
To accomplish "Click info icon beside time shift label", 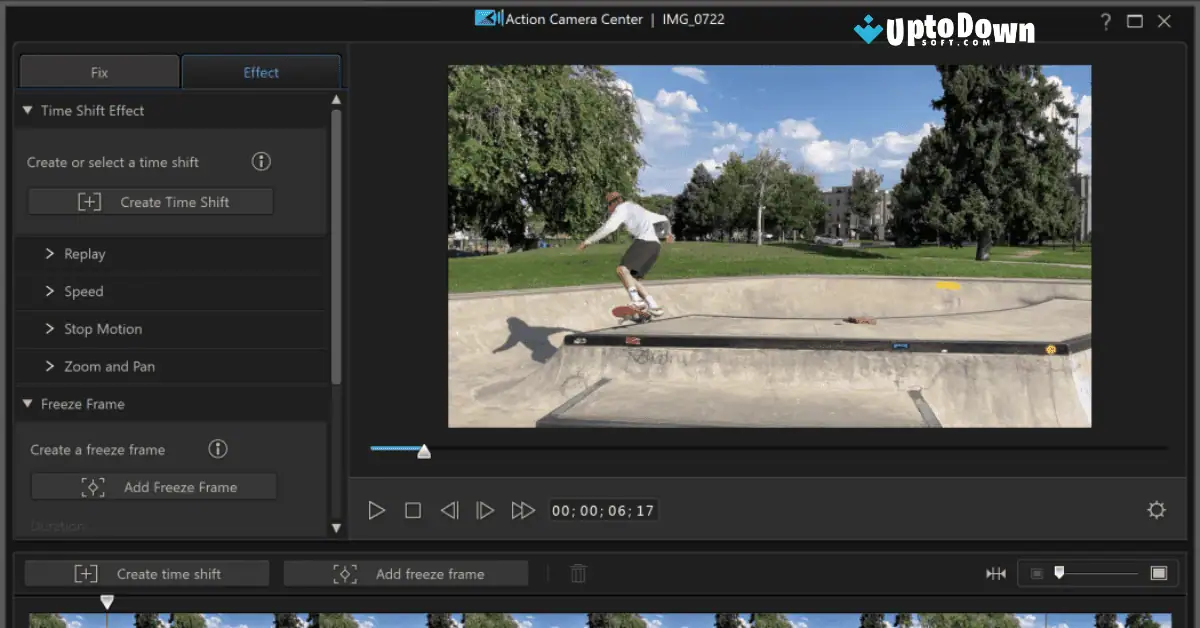I will coord(261,162).
